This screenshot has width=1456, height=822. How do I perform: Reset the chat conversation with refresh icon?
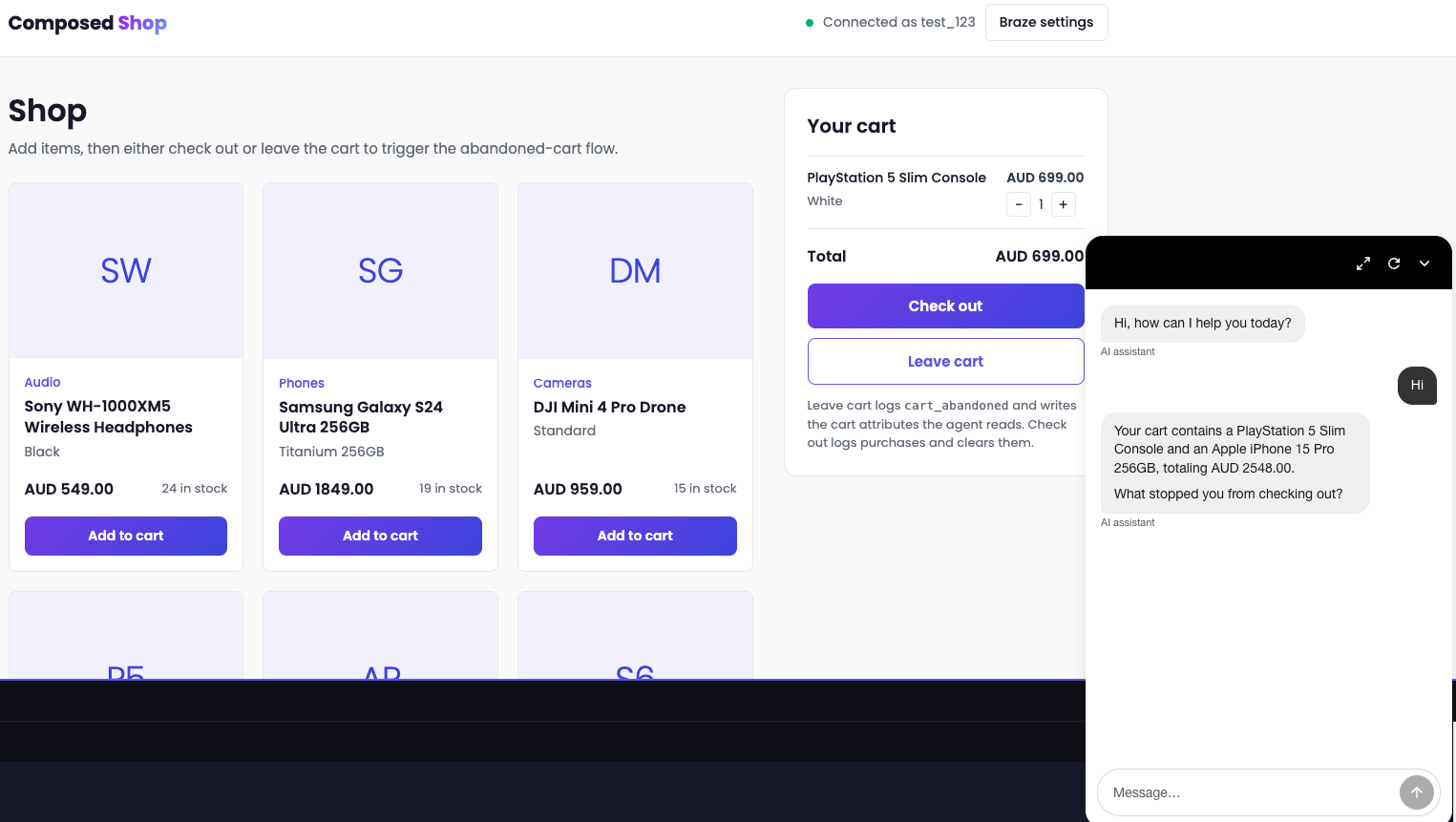[1394, 263]
